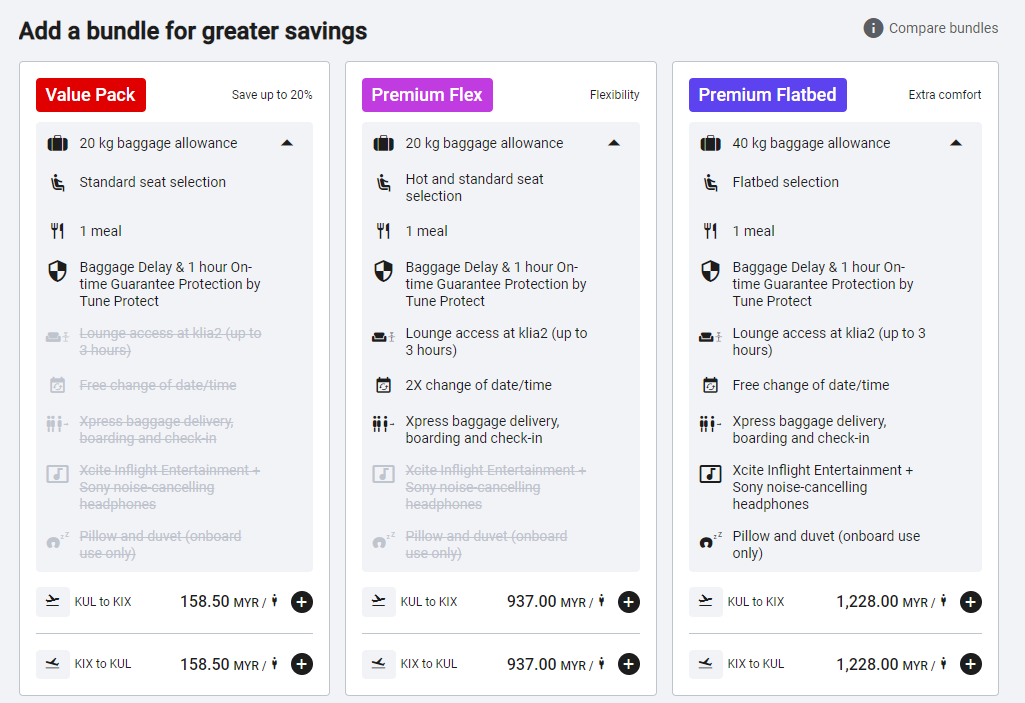Select the purple Premium Flex label
The width and height of the screenshot is (1025, 703).
click(x=427, y=95)
